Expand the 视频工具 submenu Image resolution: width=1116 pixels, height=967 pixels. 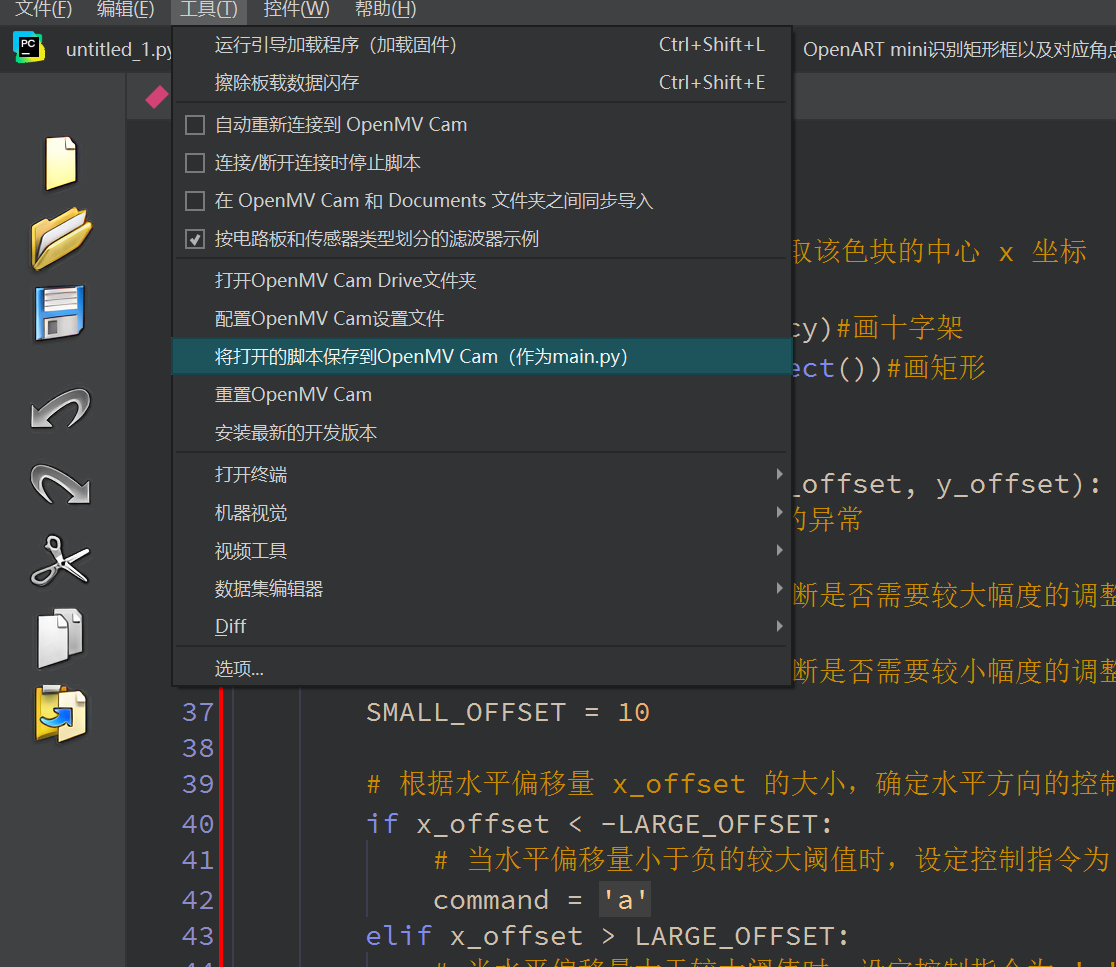(x=482, y=551)
